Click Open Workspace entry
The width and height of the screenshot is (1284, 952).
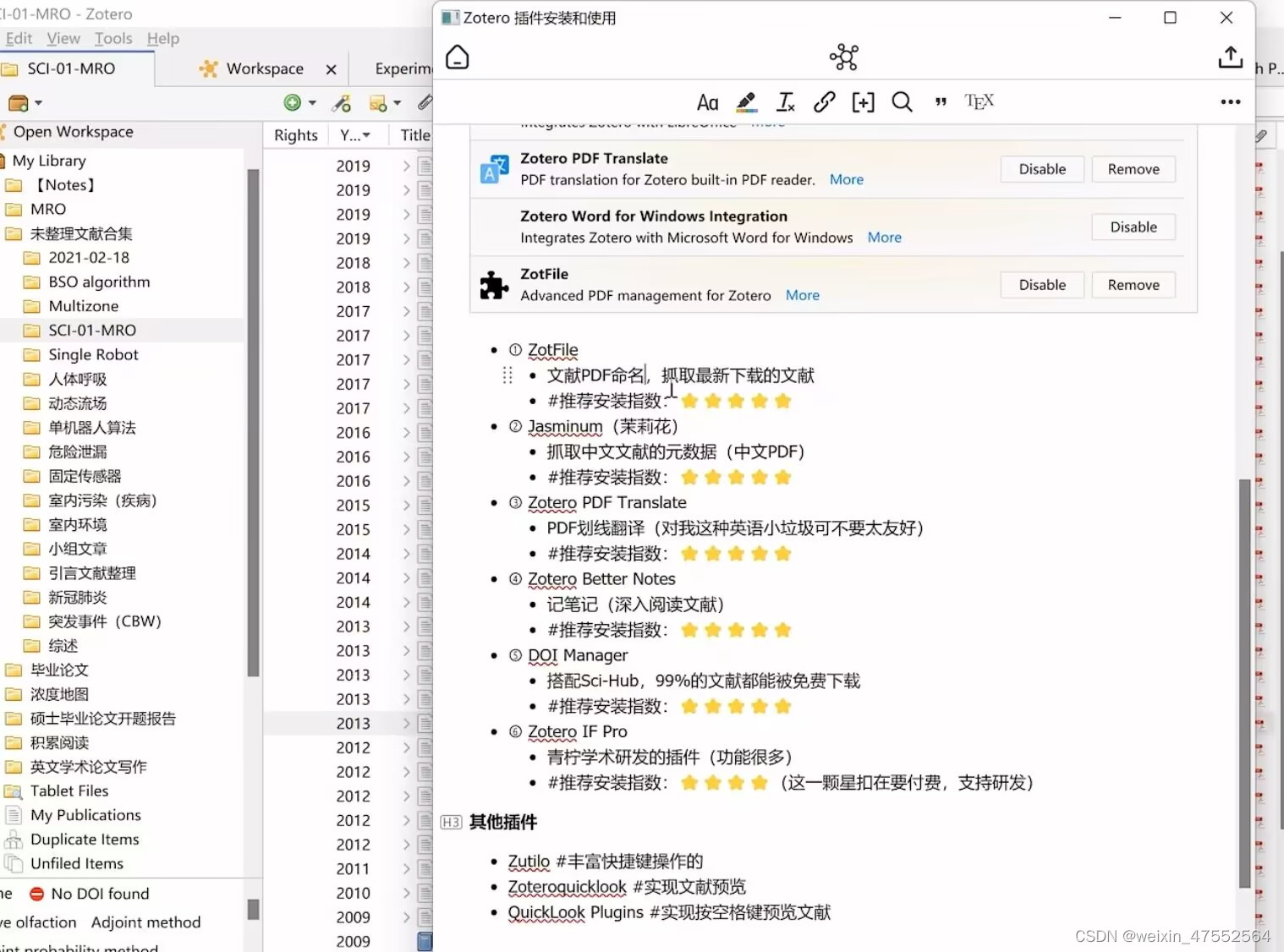coord(73,131)
